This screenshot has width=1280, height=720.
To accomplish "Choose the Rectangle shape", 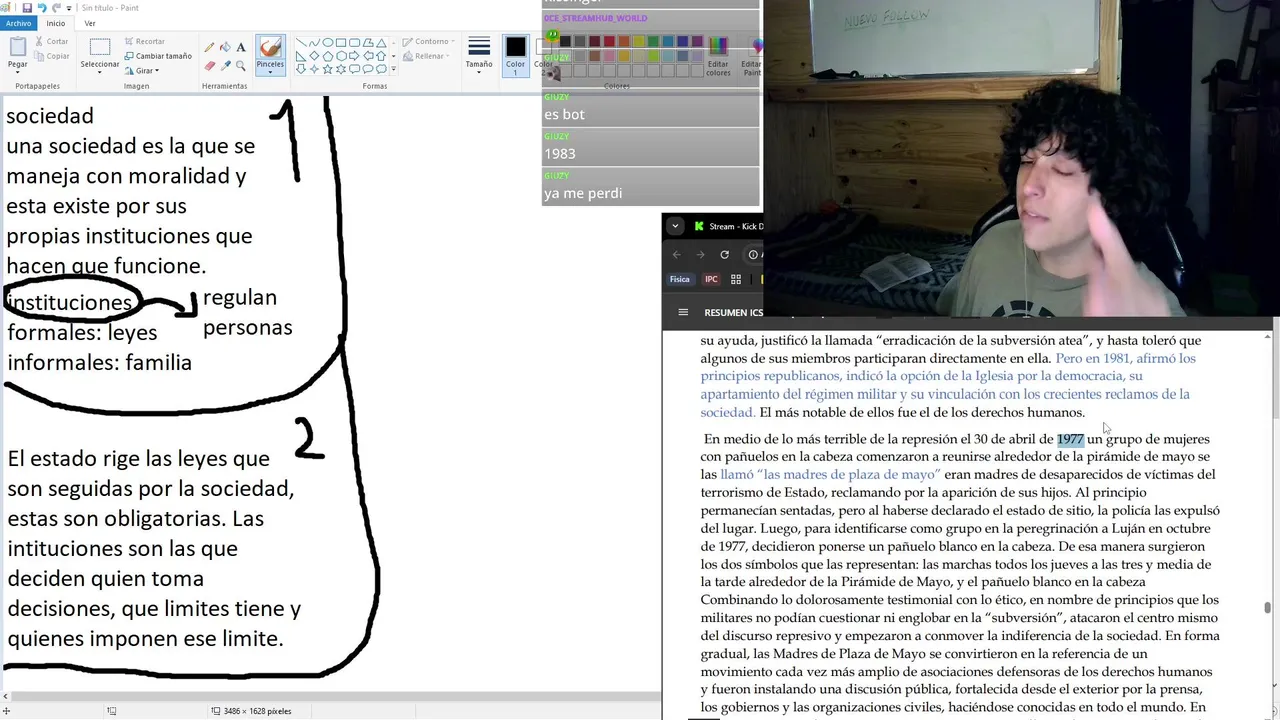I will 341,43.
